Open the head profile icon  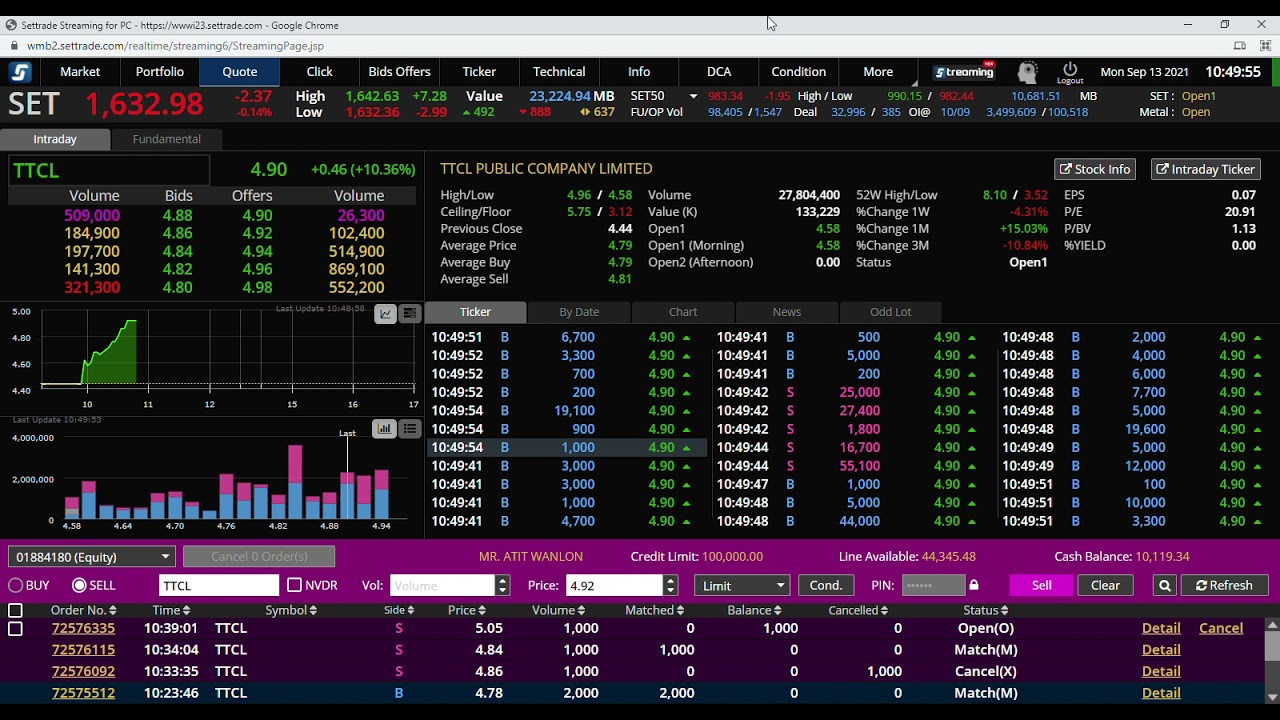1027,72
